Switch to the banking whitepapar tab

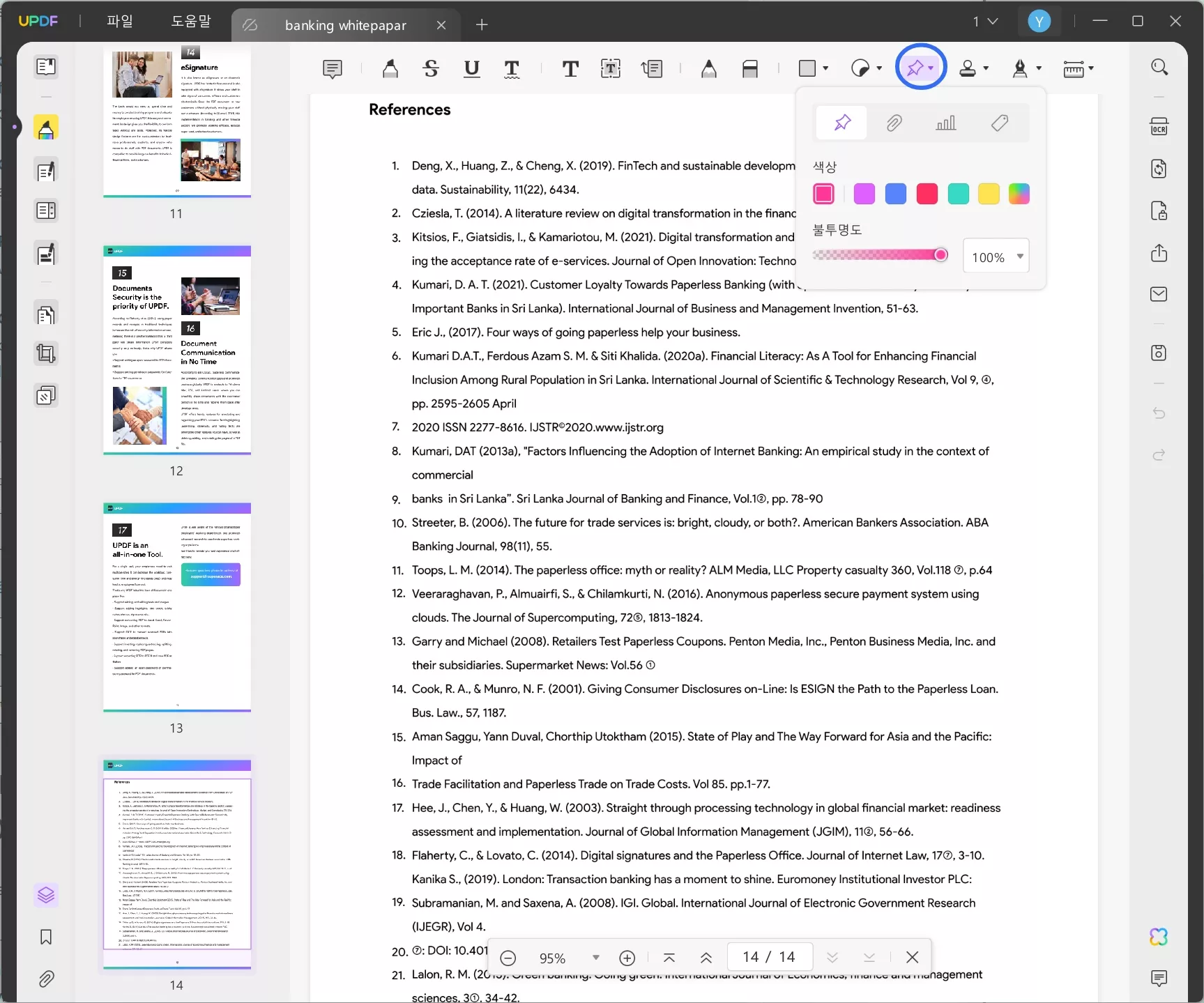tap(345, 26)
